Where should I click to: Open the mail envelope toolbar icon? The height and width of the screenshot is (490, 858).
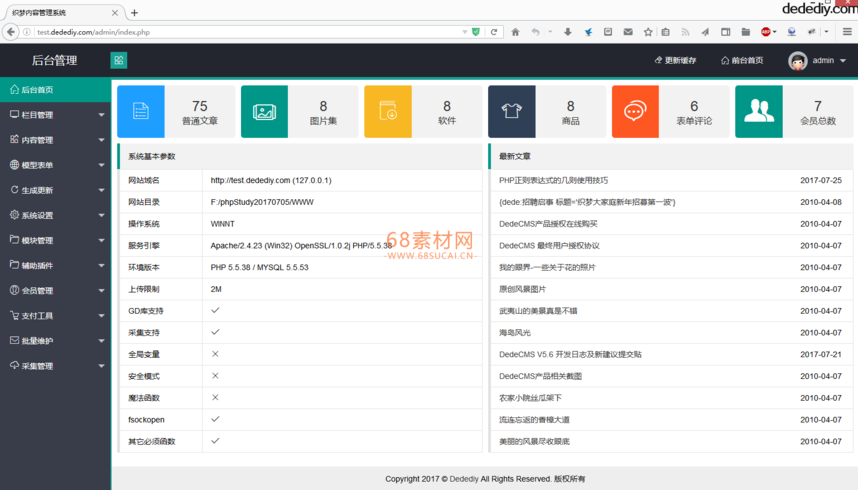point(628,32)
